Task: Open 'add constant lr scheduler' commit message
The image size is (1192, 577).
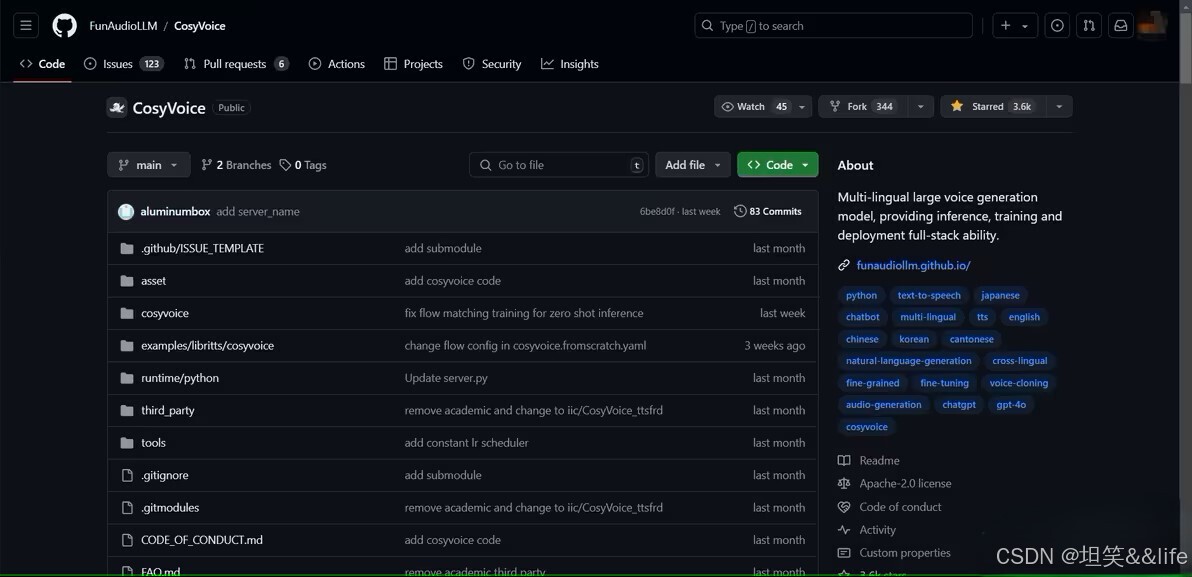Action: point(466,442)
